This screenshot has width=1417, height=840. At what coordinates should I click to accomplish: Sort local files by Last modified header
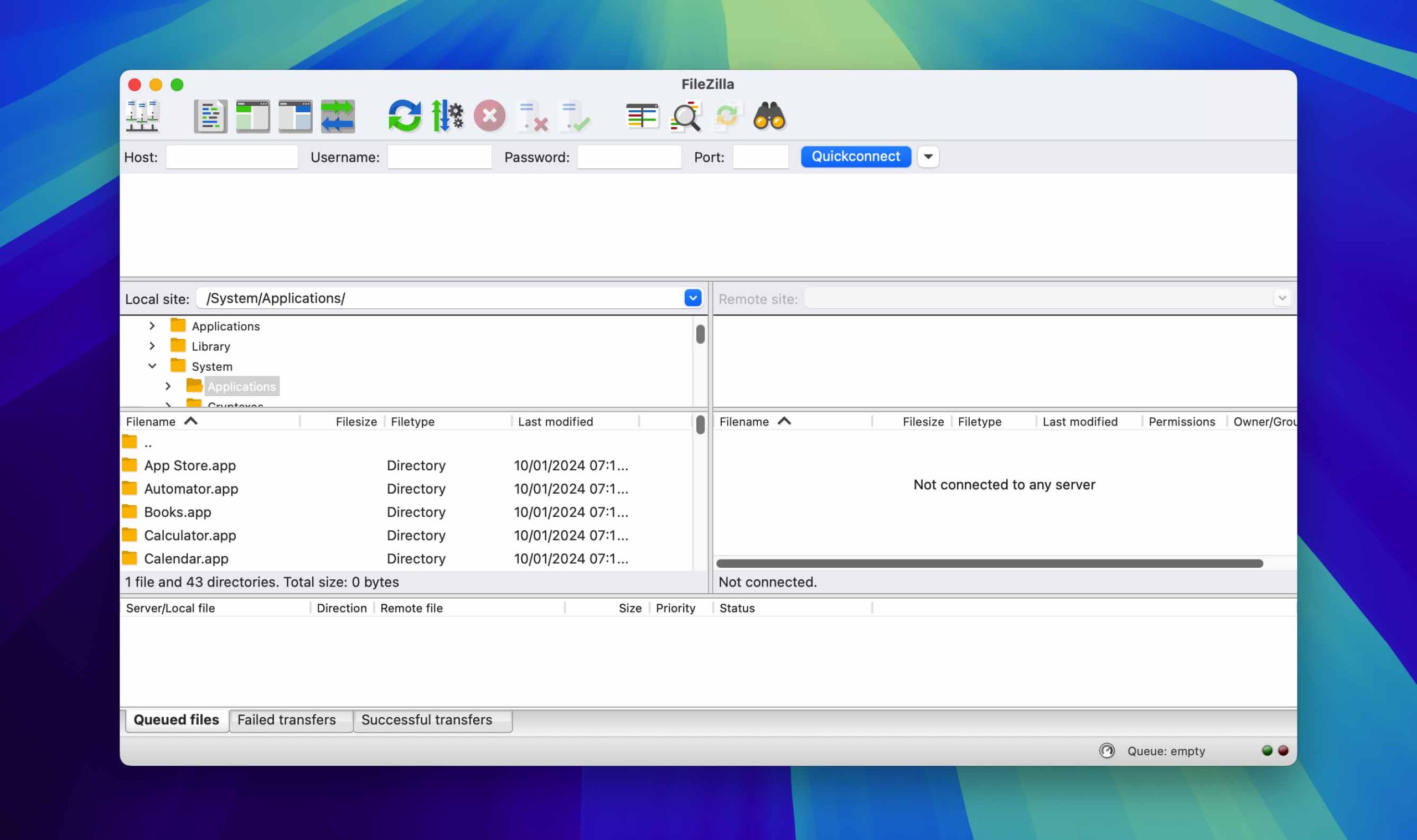555,422
